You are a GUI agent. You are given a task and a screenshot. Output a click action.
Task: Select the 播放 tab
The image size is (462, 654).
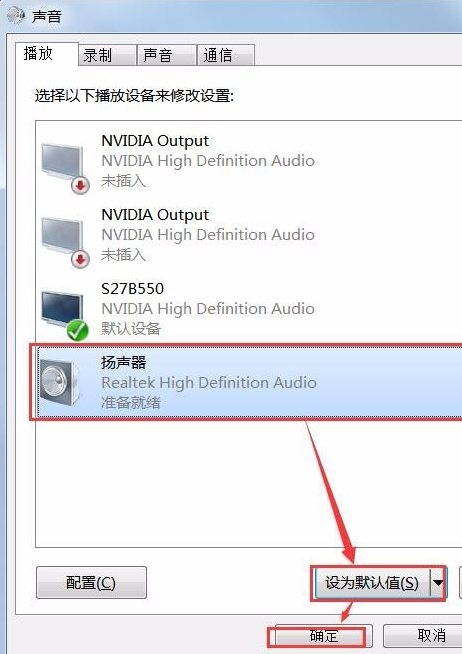point(47,54)
